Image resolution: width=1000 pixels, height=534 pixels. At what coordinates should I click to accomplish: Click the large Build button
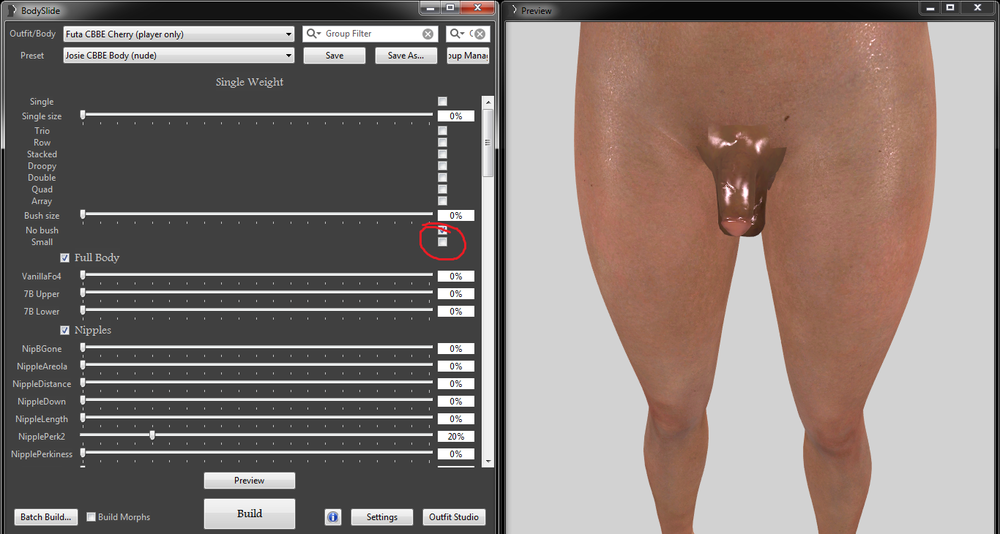pos(249,514)
